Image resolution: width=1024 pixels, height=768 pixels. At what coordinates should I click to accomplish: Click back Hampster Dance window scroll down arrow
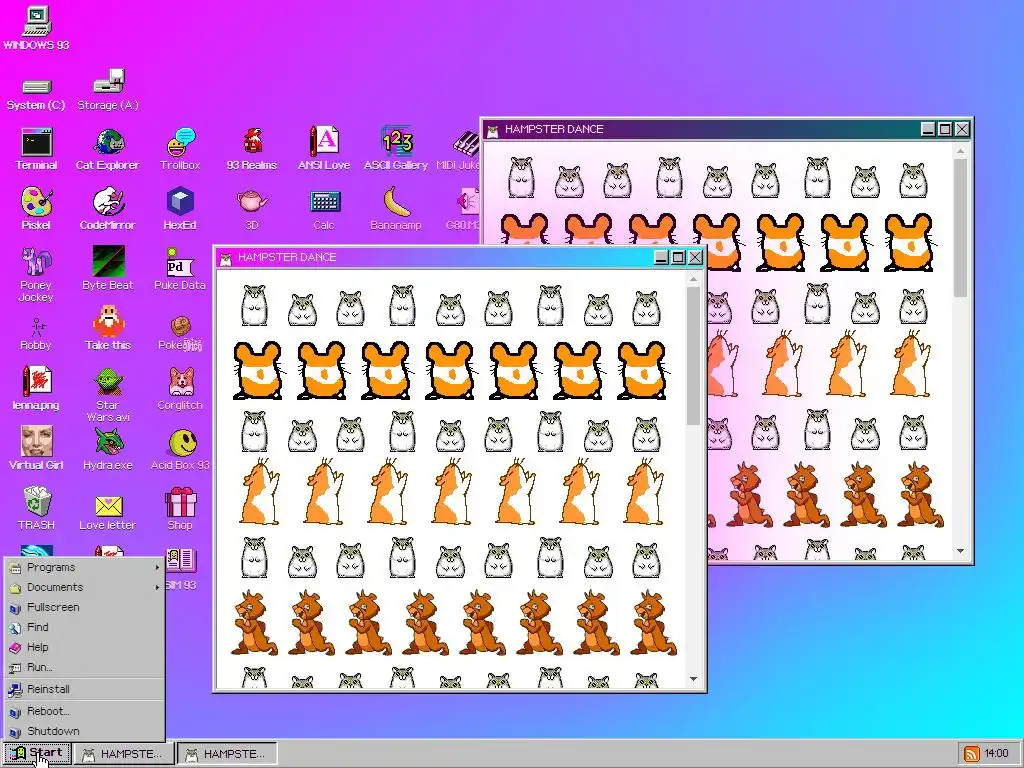(x=960, y=551)
